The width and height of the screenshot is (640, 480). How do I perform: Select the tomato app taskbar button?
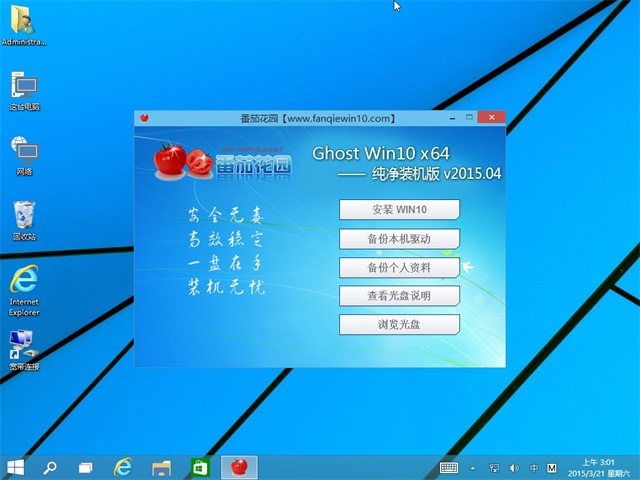(x=239, y=467)
